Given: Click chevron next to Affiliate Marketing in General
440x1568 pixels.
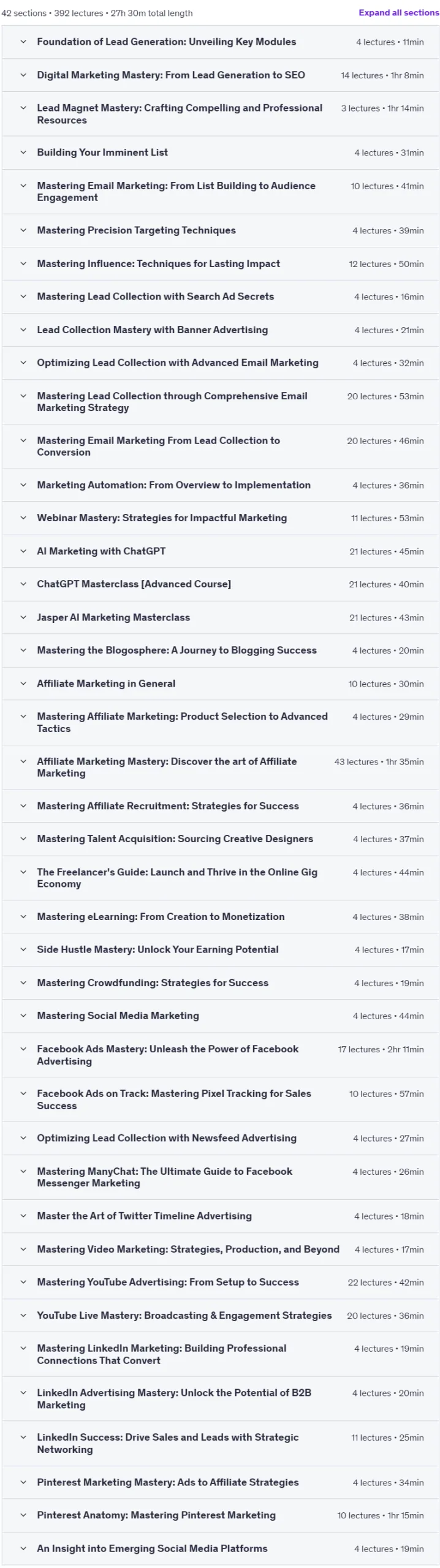Looking at the screenshot, I should click(23, 684).
